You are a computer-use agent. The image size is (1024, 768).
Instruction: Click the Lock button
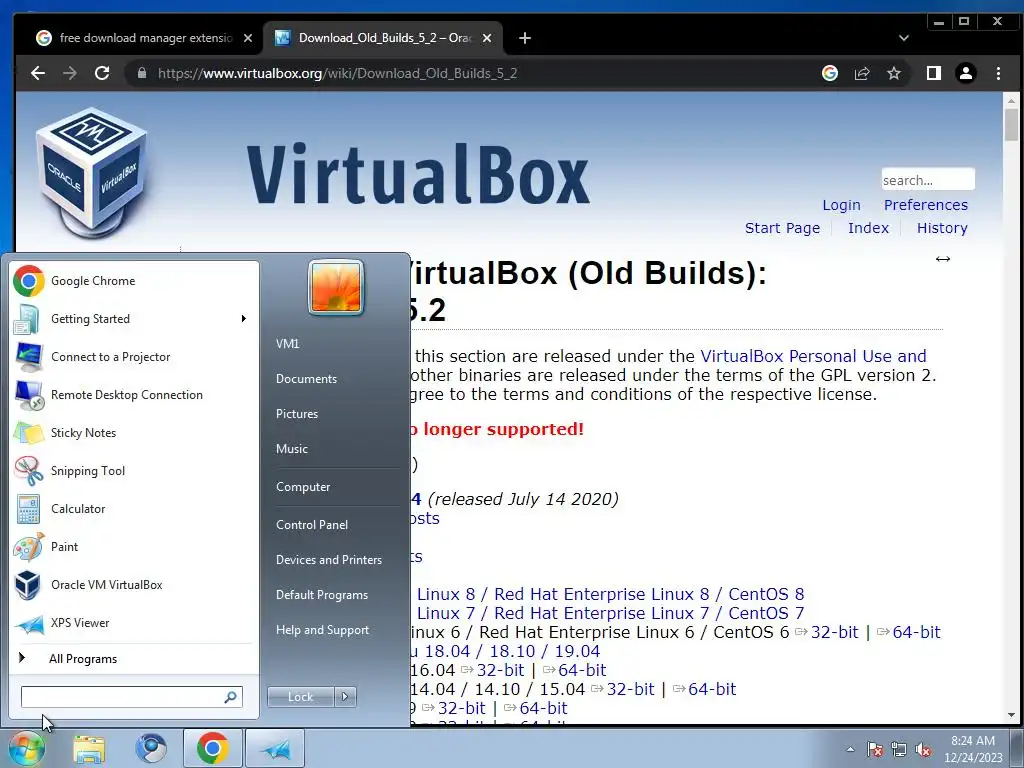[300, 697]
